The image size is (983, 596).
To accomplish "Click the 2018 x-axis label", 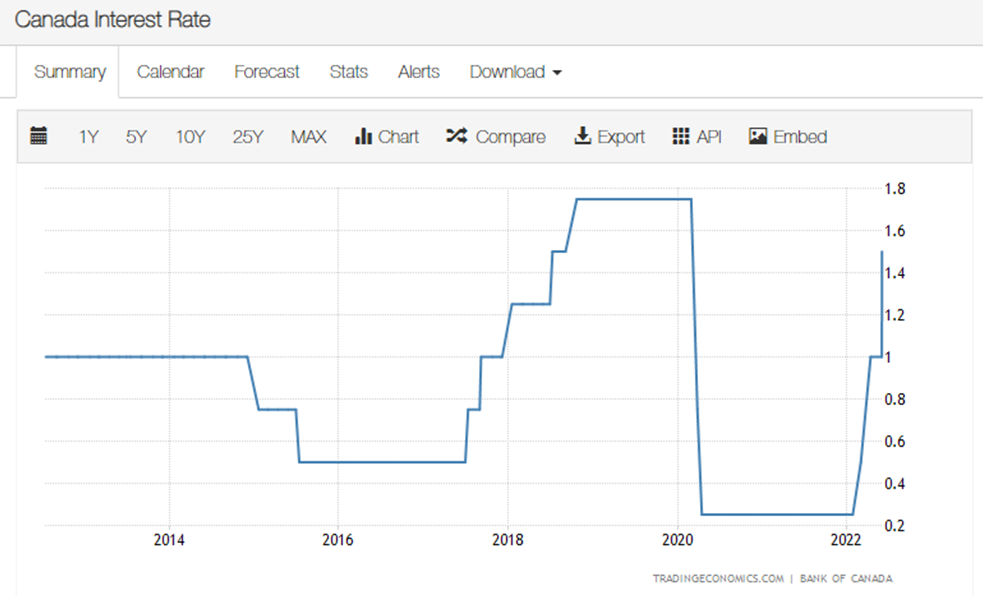I will point(508,540).
